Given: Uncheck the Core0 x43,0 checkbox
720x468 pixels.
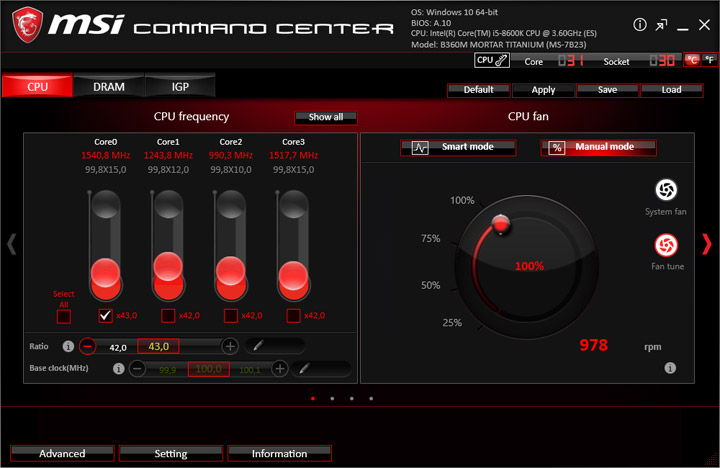Looking at the screenshot, I should 106,316.
